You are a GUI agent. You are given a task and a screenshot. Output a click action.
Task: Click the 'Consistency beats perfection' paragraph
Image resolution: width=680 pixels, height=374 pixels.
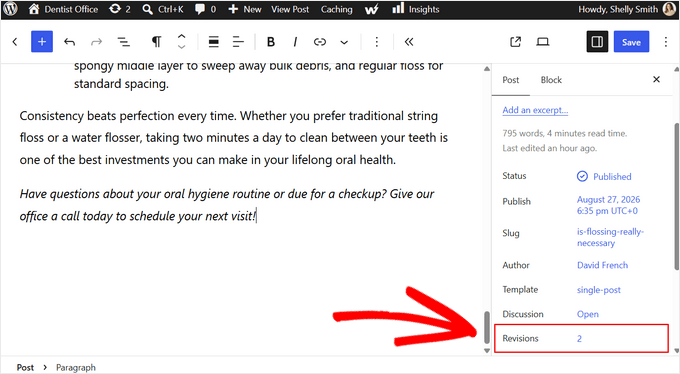(x=234, y=138)
